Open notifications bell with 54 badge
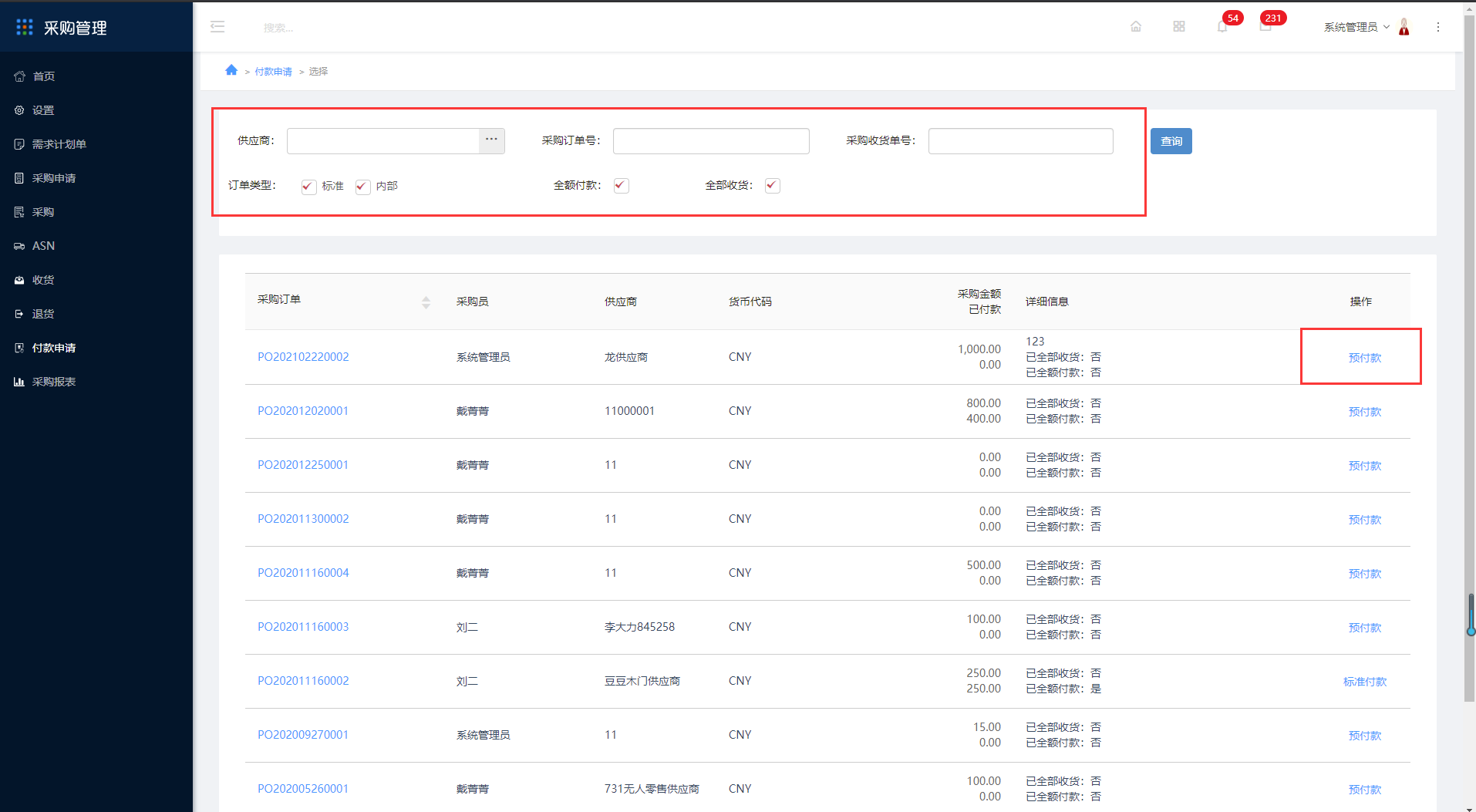1476x812 pixels. (x=1222, y=26)
